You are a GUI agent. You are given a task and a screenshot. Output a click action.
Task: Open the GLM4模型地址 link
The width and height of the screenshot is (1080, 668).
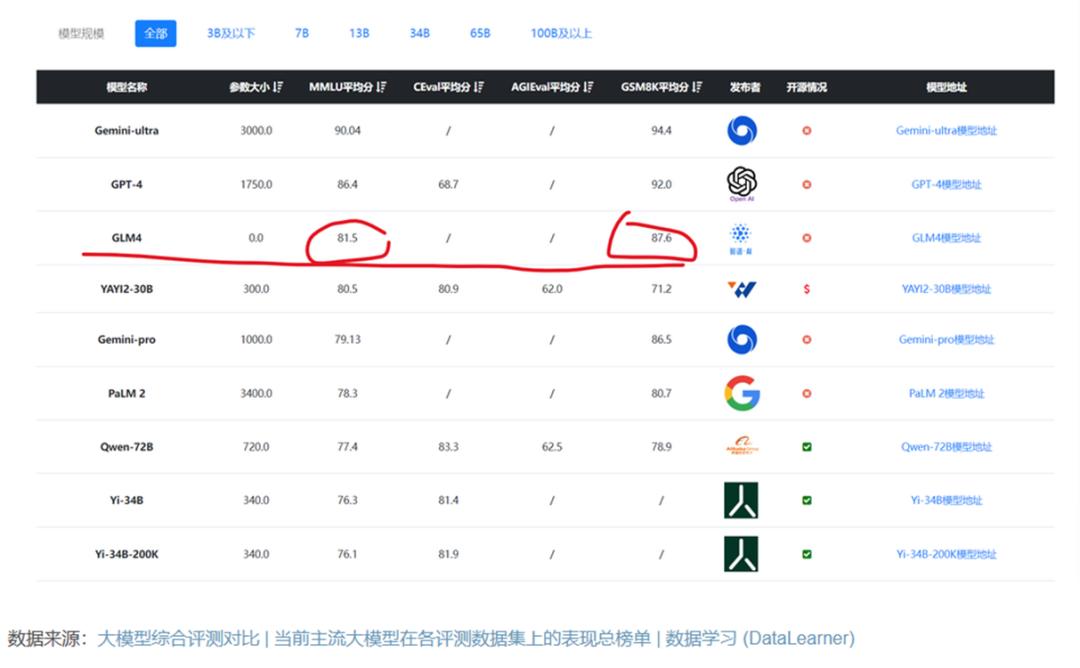pyautogui.click(x=946, y=238)
